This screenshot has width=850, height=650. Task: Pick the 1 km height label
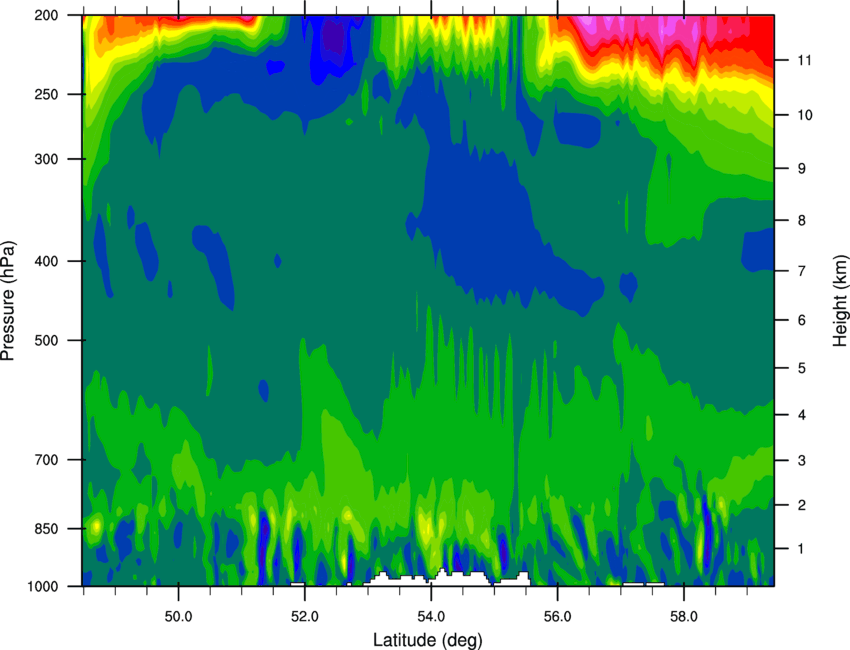pos(802,549)
